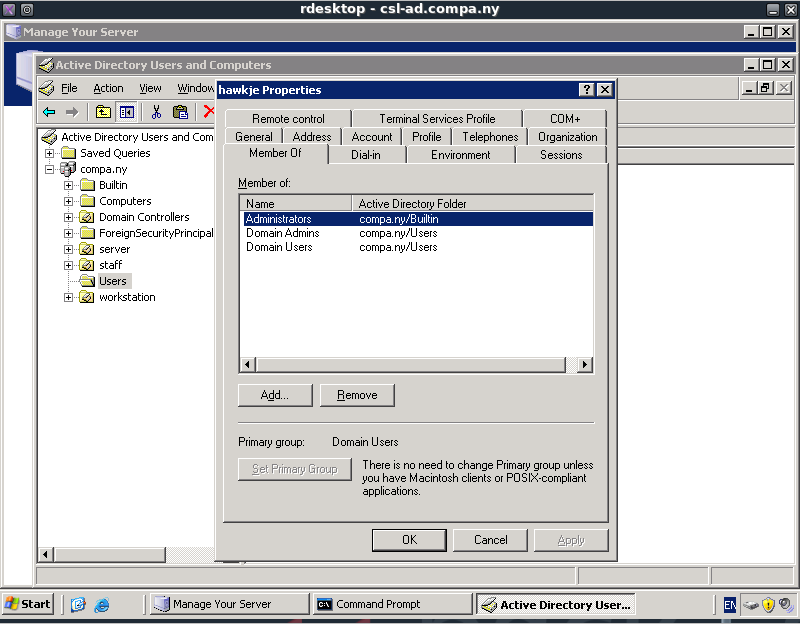Remove the selected group membership

click(357, 395)
